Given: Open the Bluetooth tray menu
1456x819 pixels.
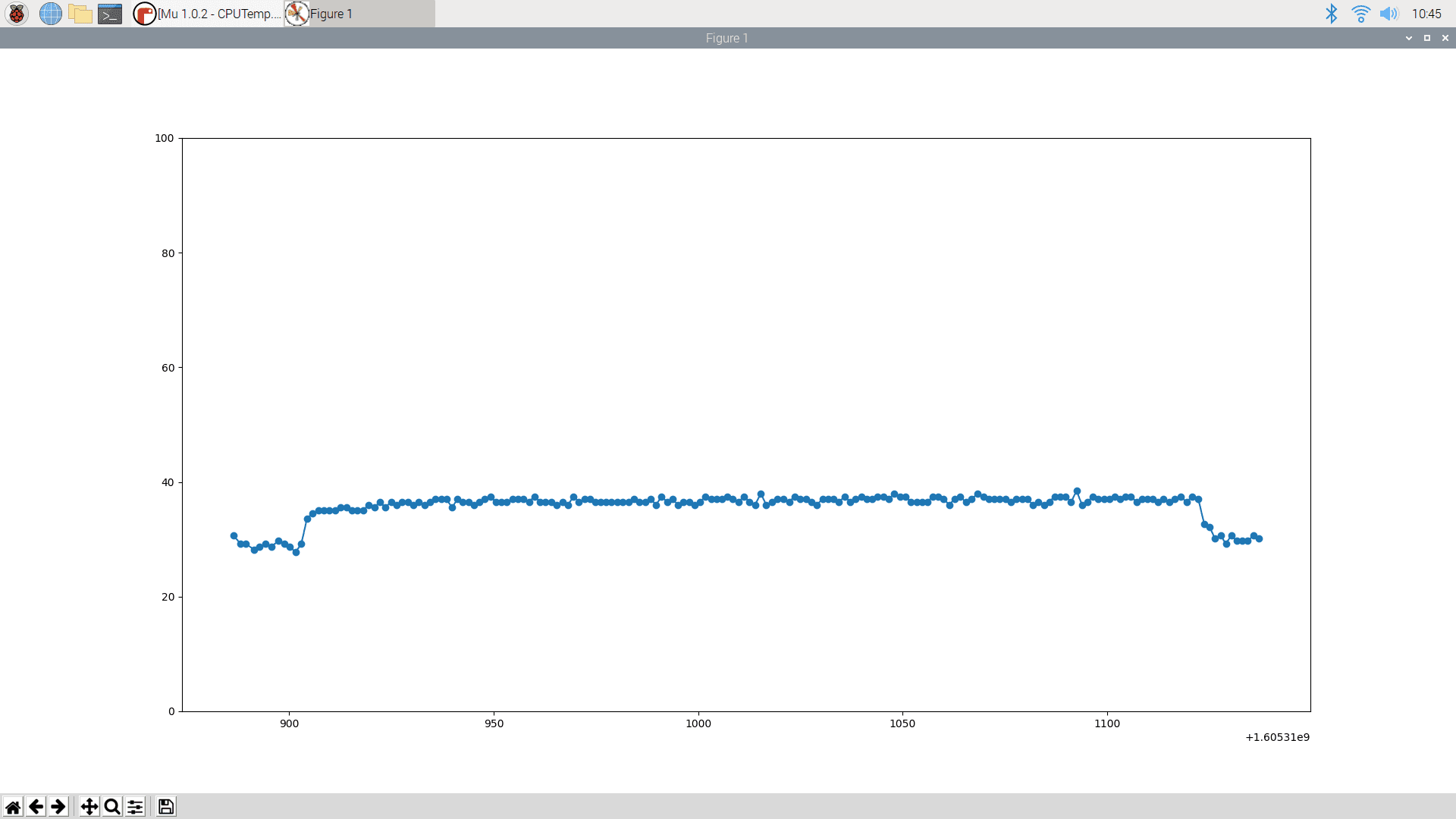Looking at the screenshot, I should (1332, 14).
